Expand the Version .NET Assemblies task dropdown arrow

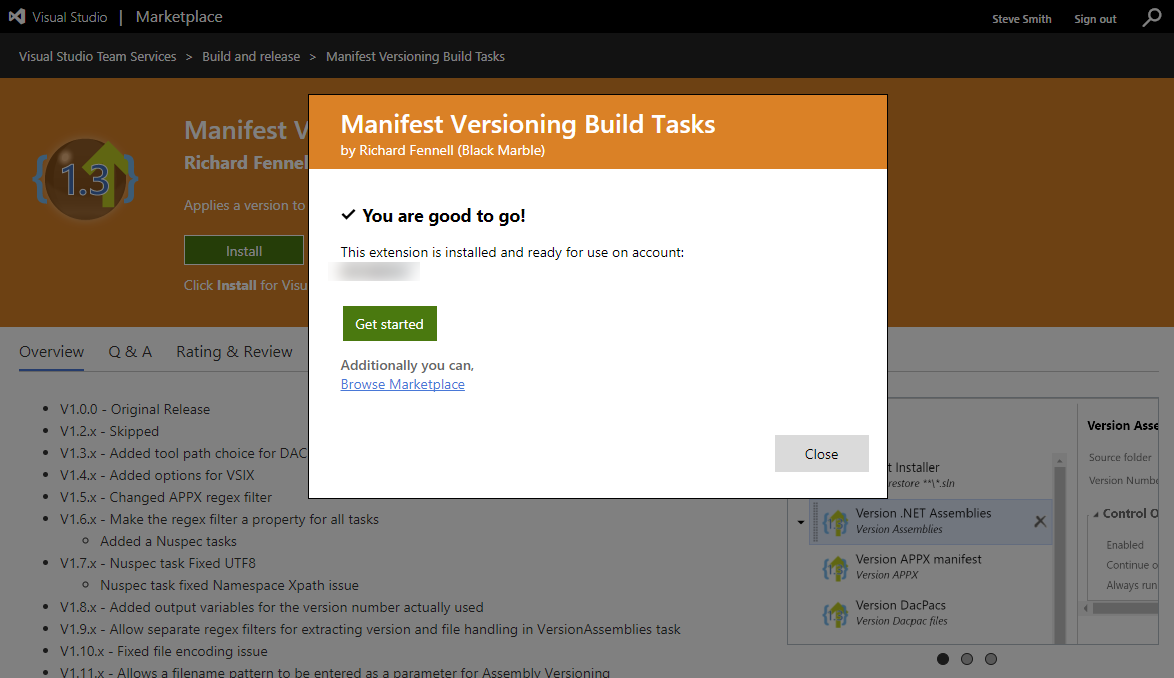(x=800, y=522)
